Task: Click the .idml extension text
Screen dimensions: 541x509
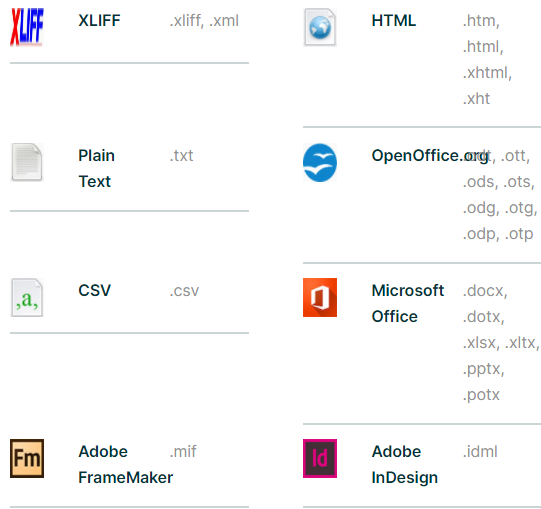Action: coord(480,452)
